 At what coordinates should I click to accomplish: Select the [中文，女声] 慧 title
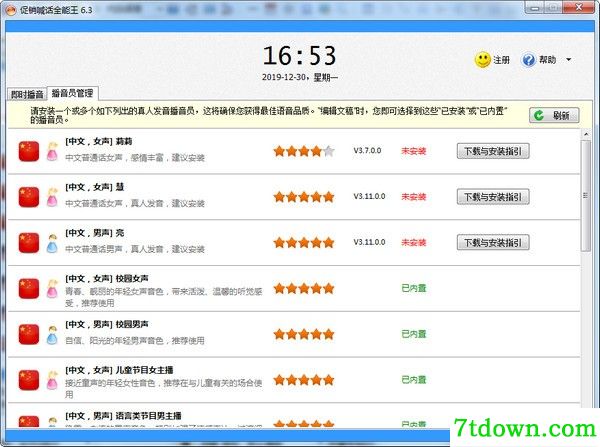[95, 187]
